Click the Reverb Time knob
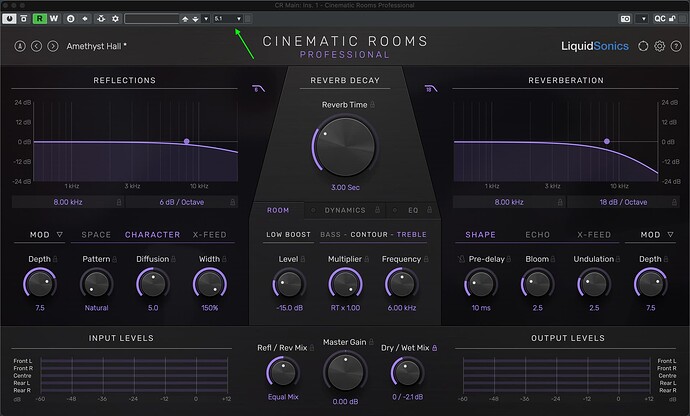The height and width of the screenshot is (416, 690). point(345,147)
